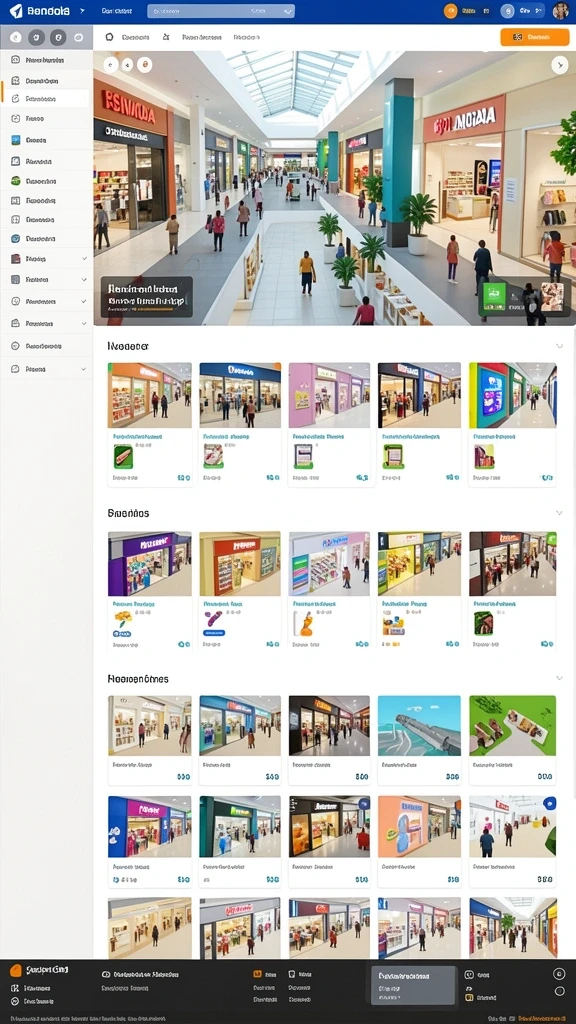Select the highlighted white item in the left sidebar
576x1024 pixels.
click(46, 99)
